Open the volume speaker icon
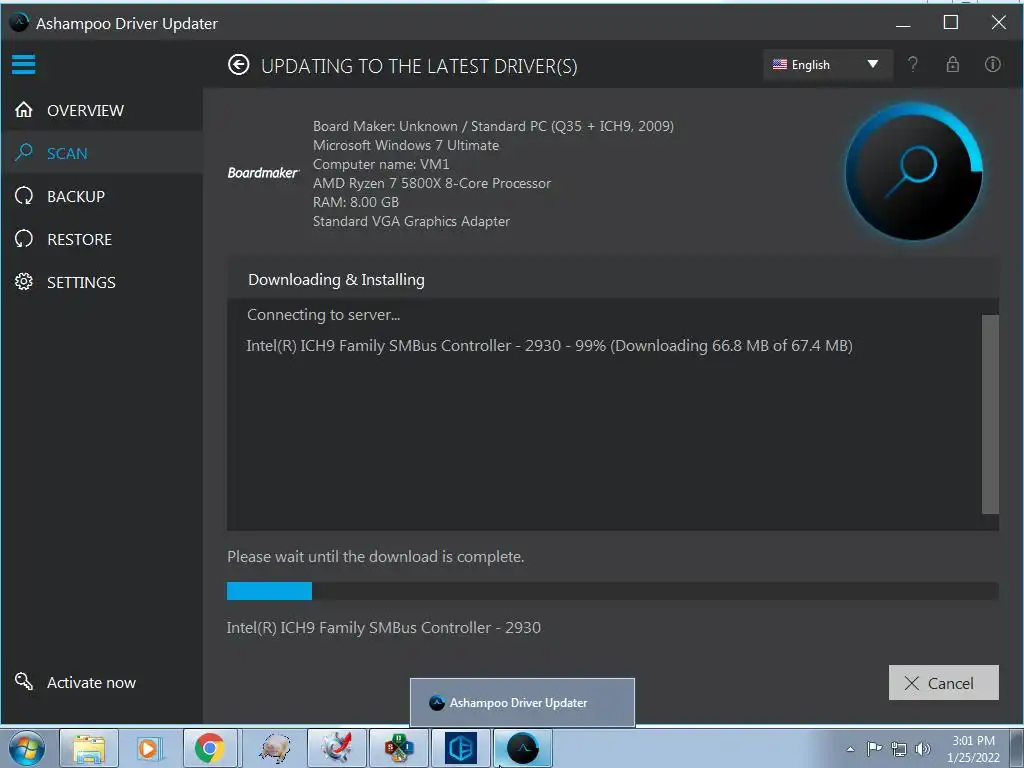 click(922, 749)
